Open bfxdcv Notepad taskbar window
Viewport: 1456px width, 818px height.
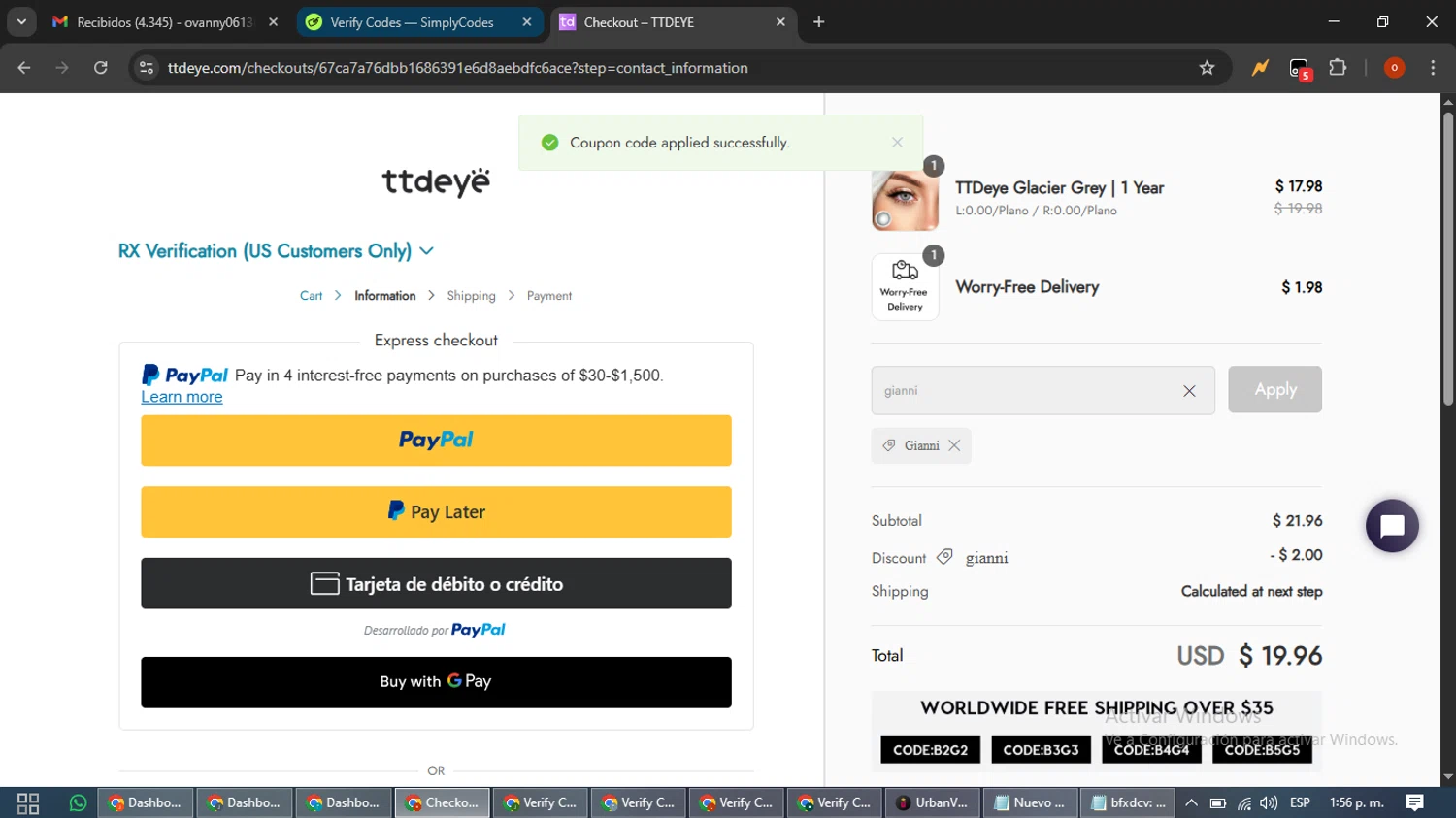pos(1128,803)
